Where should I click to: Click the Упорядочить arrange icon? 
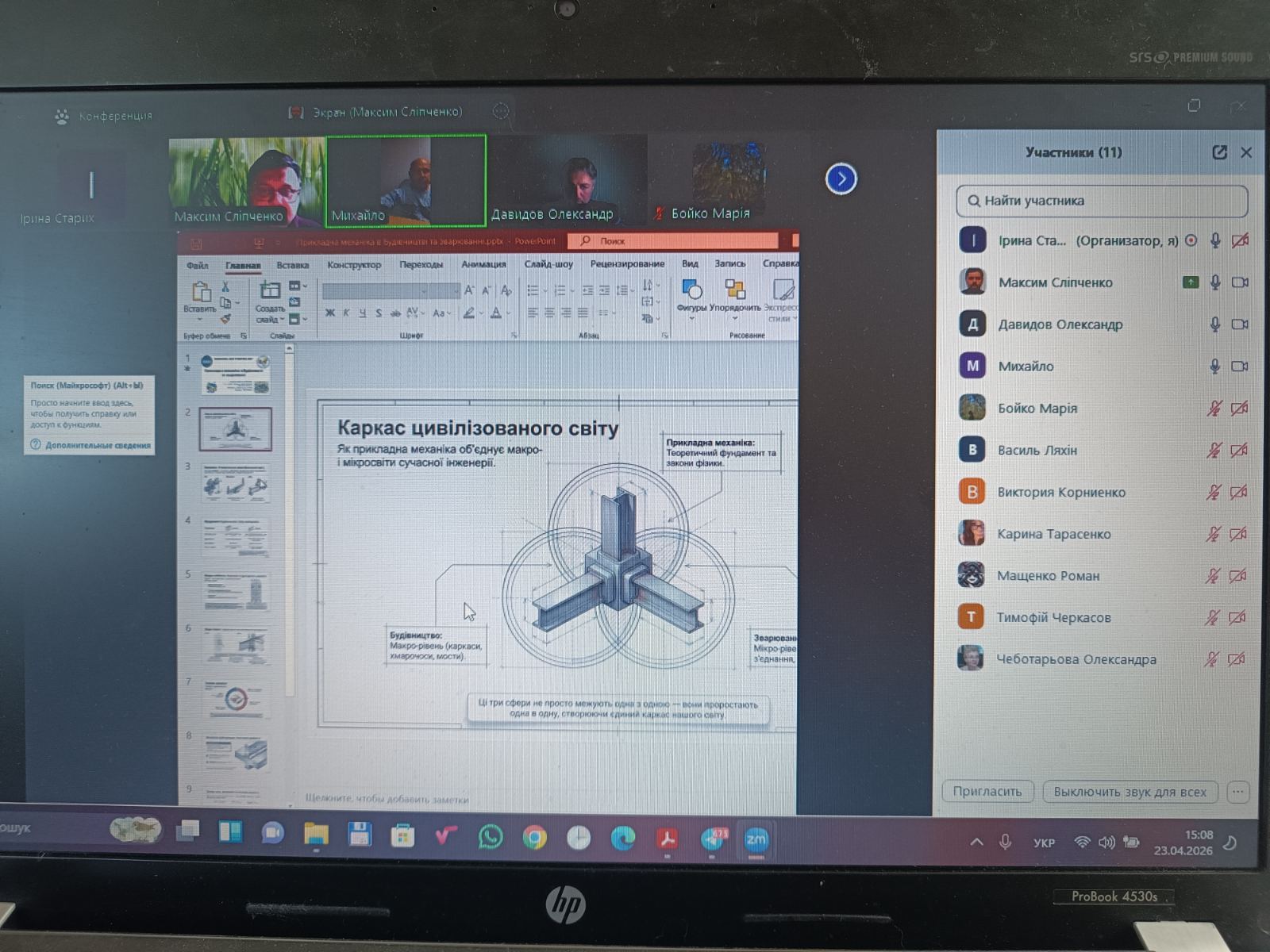[734, 292]
